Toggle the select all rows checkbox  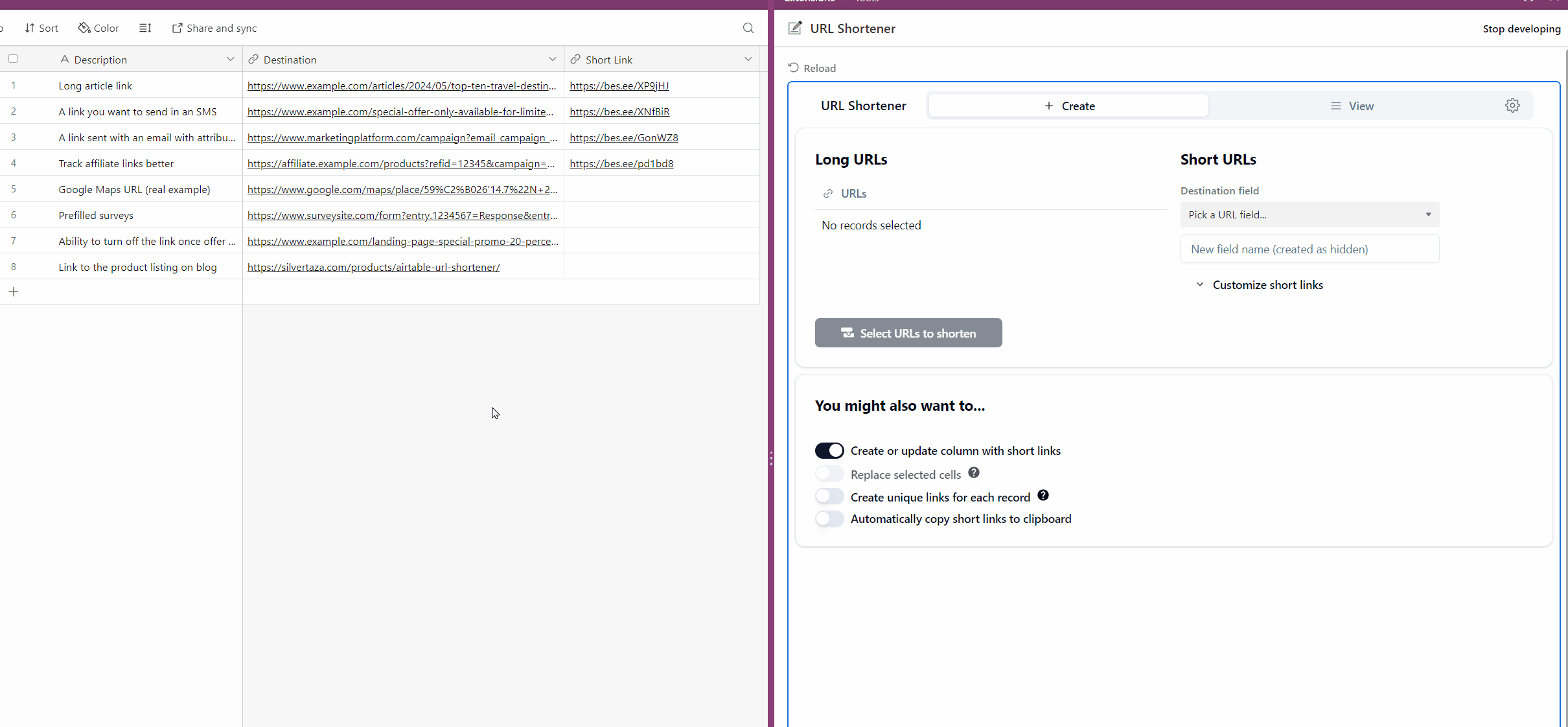[13, 59]
